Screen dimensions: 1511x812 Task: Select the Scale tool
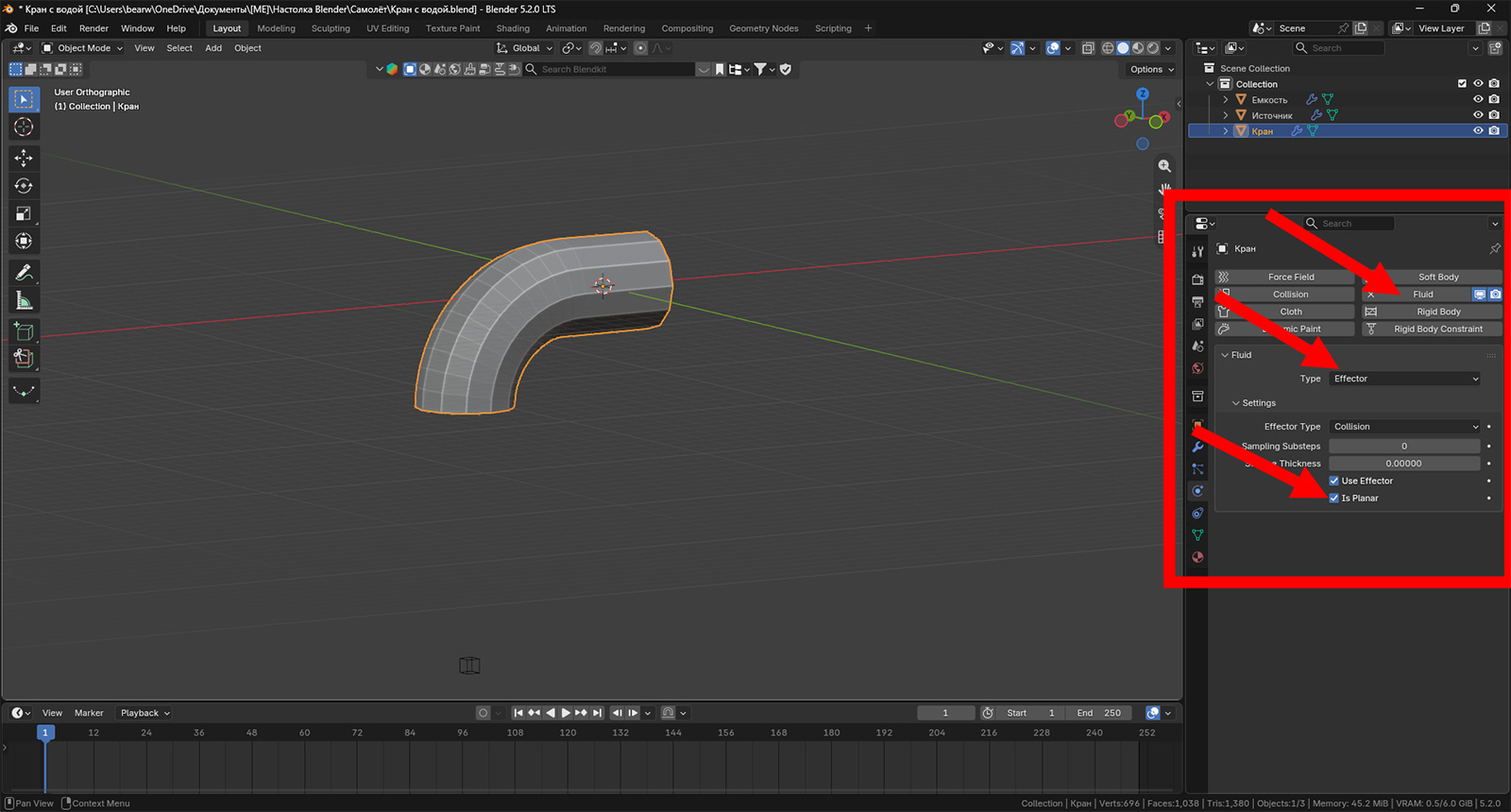(24, 214)
